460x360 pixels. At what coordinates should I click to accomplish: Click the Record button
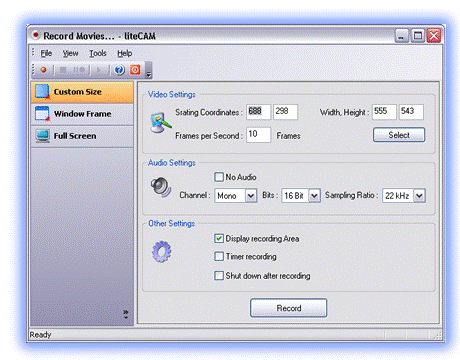pyautogui.click(x=288, y=308)
